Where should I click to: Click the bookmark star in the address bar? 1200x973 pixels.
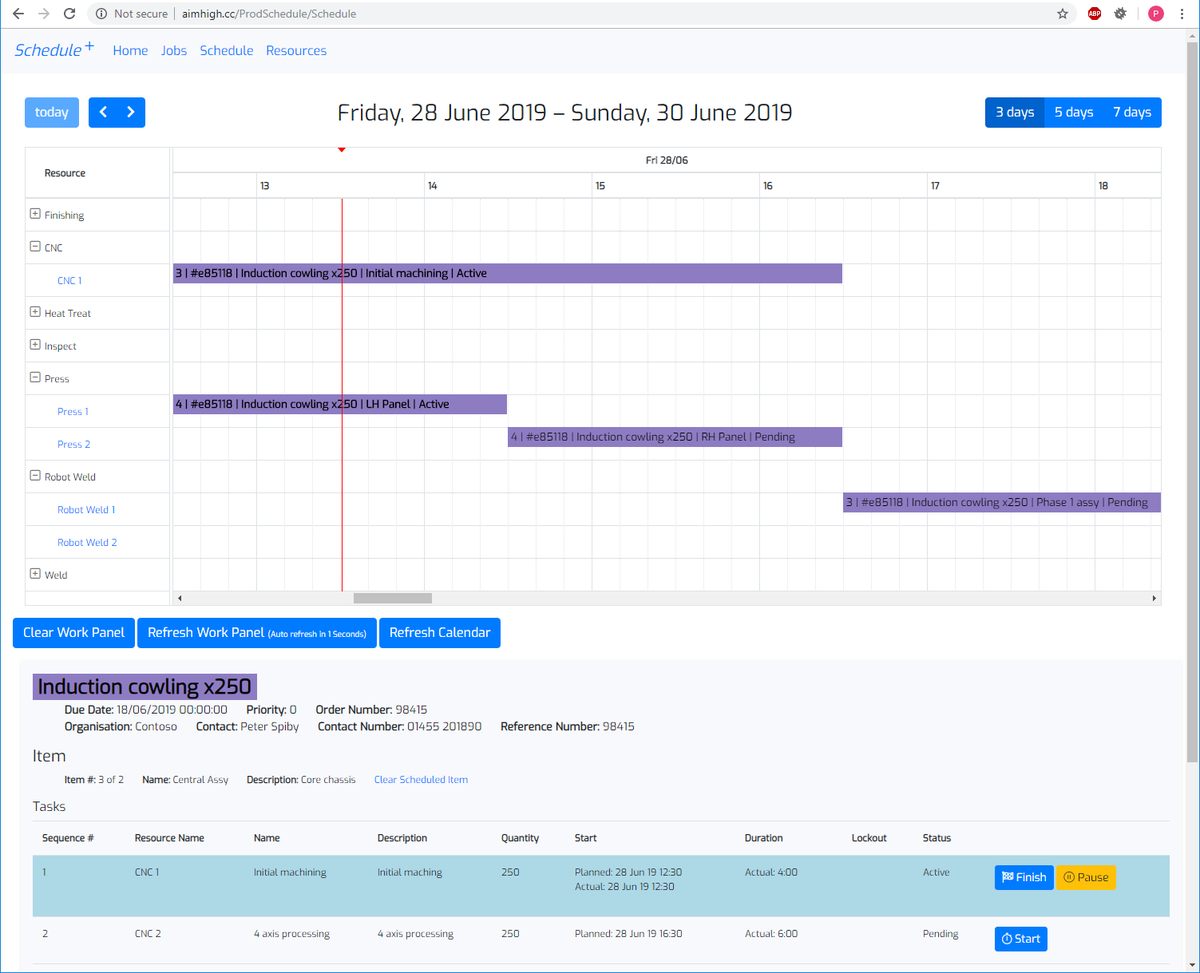coord(1060,14)
